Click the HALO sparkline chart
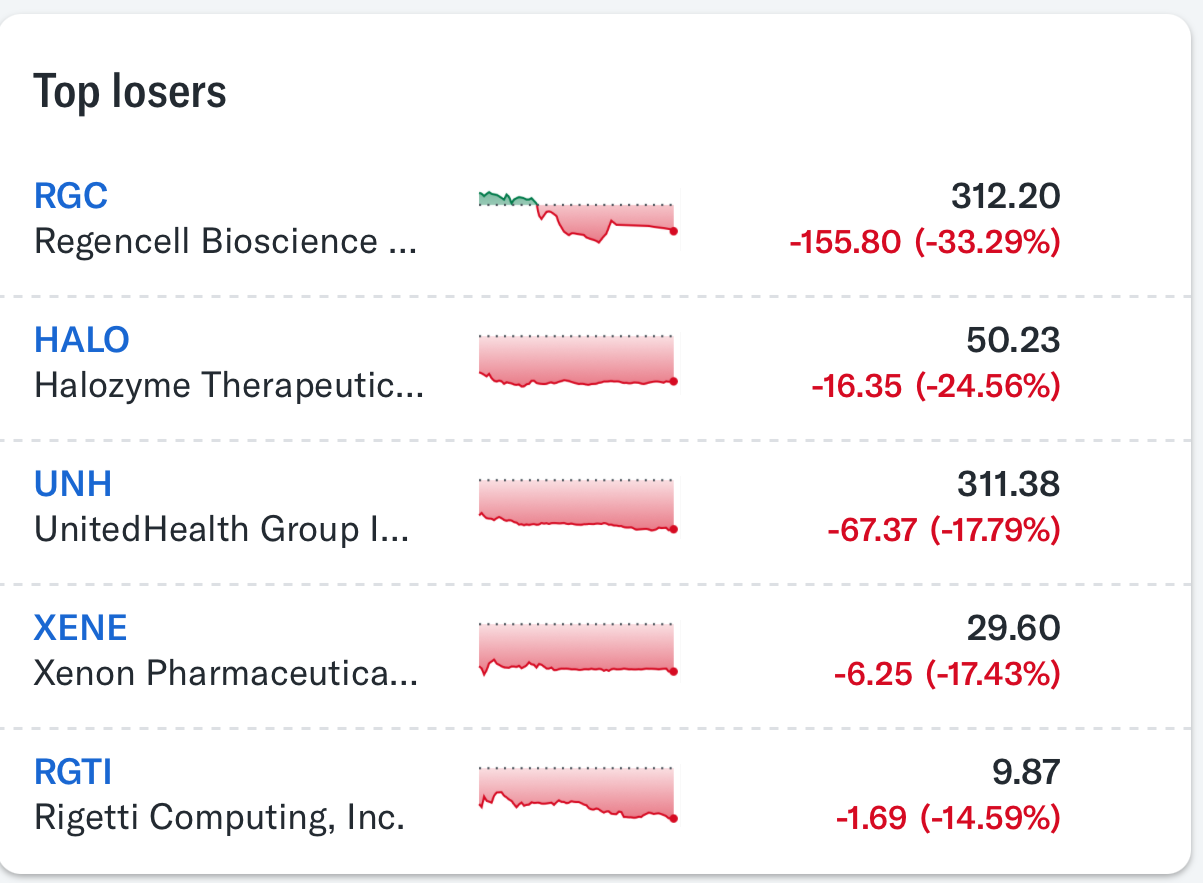 tap(579, 361)
